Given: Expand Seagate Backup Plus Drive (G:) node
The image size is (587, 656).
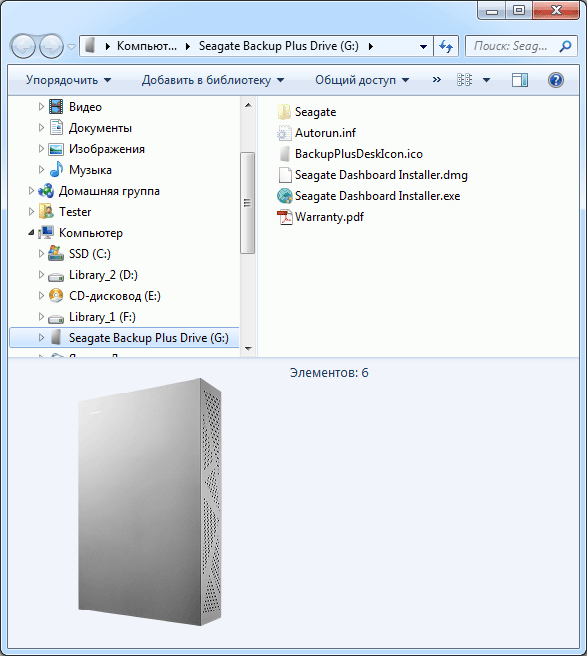Looking at the screenshot, I should [41, 337].
